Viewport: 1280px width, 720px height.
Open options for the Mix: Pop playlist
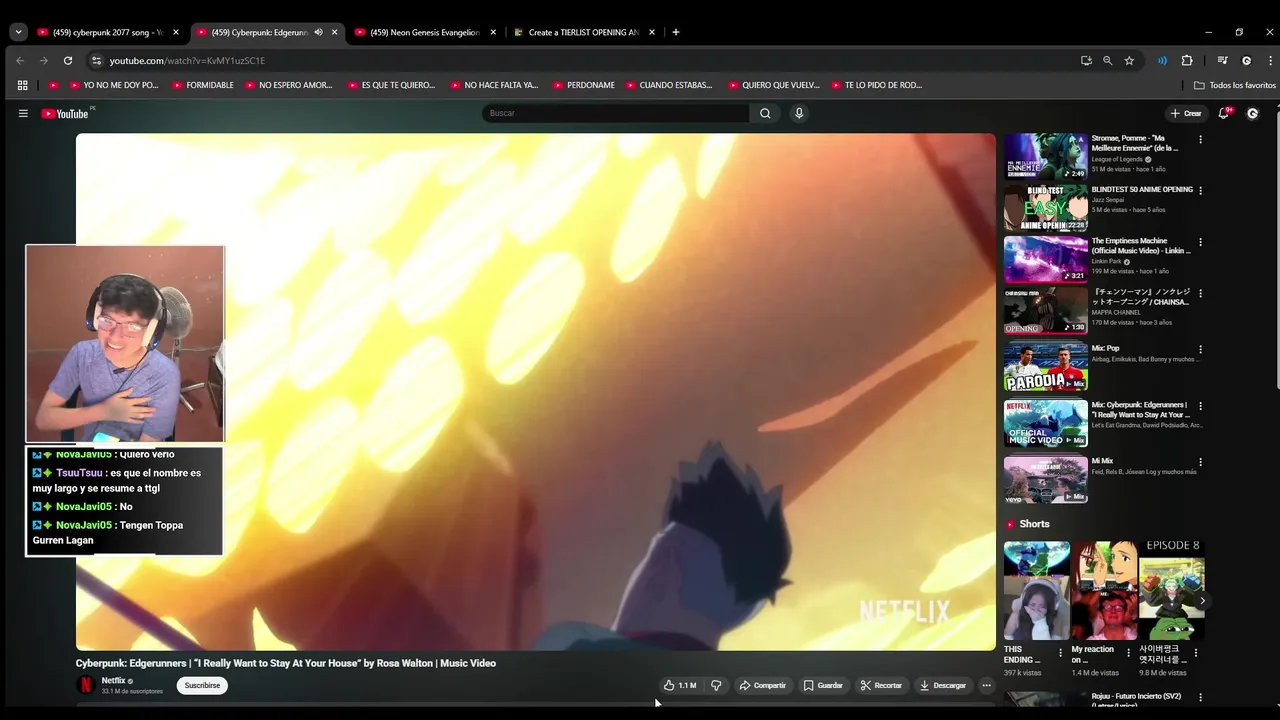[1200, 349]
